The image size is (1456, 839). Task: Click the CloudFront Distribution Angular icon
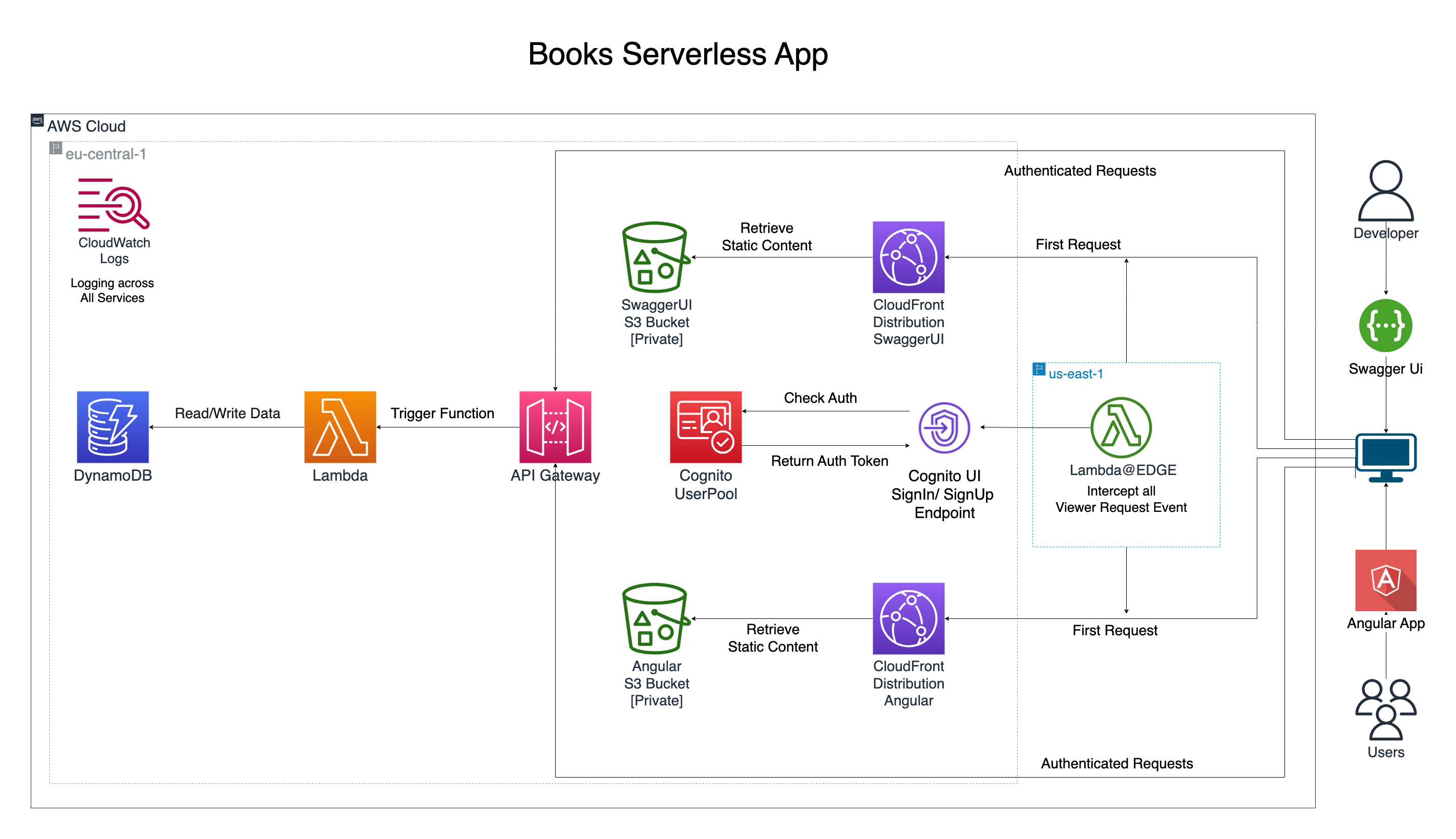[908, 618]
